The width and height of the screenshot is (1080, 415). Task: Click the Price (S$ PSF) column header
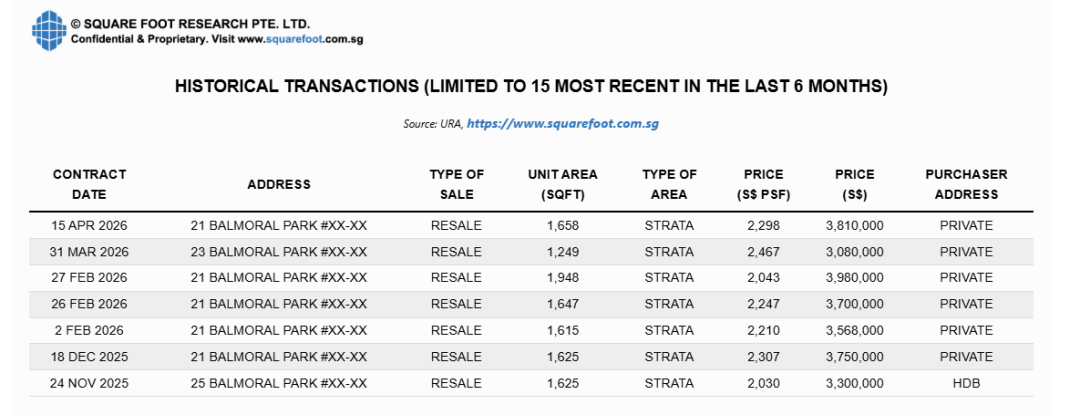tap(763, 184)
